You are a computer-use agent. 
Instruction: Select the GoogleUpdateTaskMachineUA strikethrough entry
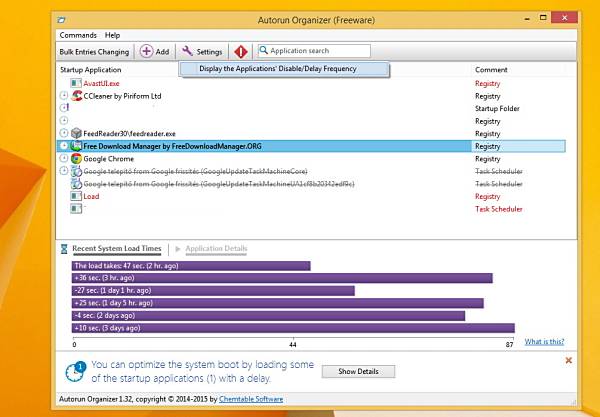[219, 184]
